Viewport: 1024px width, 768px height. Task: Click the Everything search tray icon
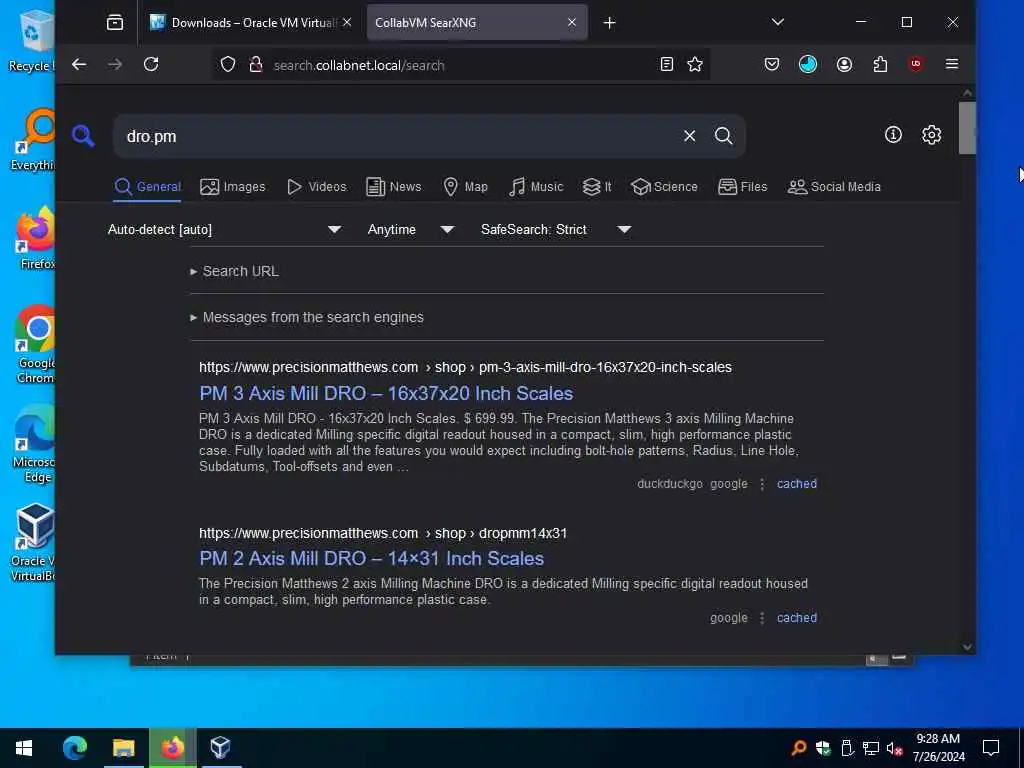[x=799, y=748]
